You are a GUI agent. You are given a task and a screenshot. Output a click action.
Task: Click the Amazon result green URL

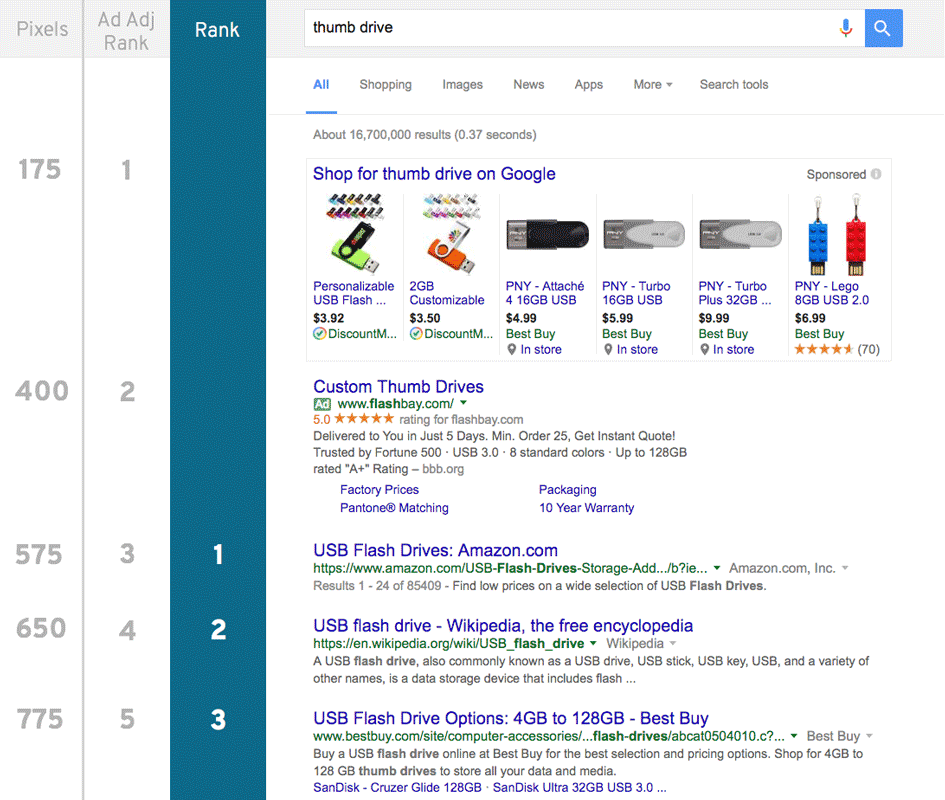pyautogui.click(x=510, y=568)
